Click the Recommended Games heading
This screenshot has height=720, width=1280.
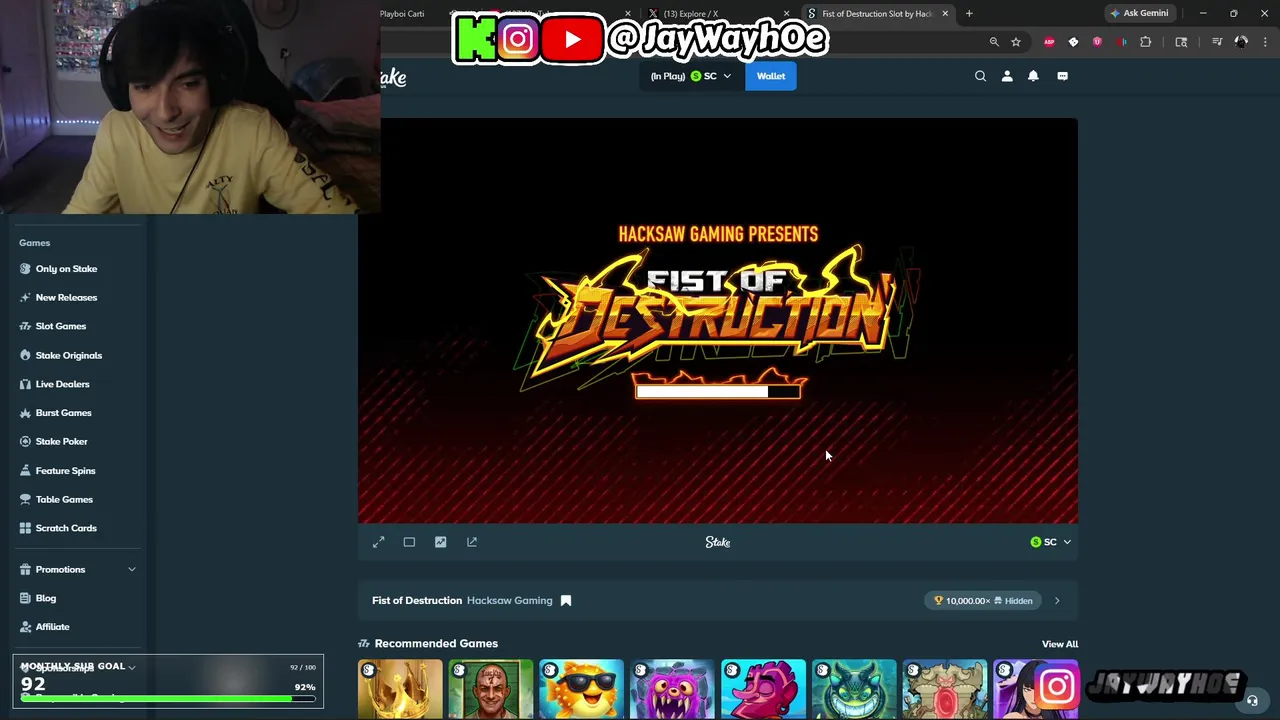[x=436, y=644]
